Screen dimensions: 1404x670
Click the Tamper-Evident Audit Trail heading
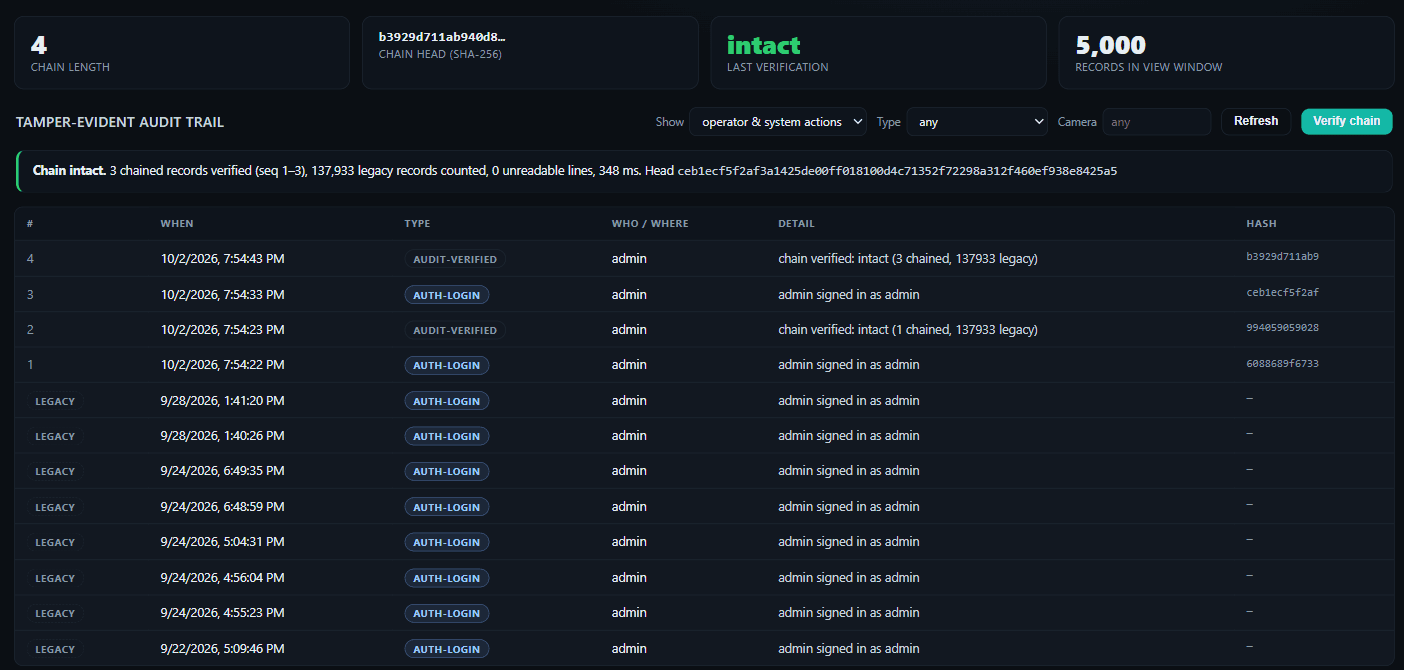pyautogui.click(x=120, y=122)
